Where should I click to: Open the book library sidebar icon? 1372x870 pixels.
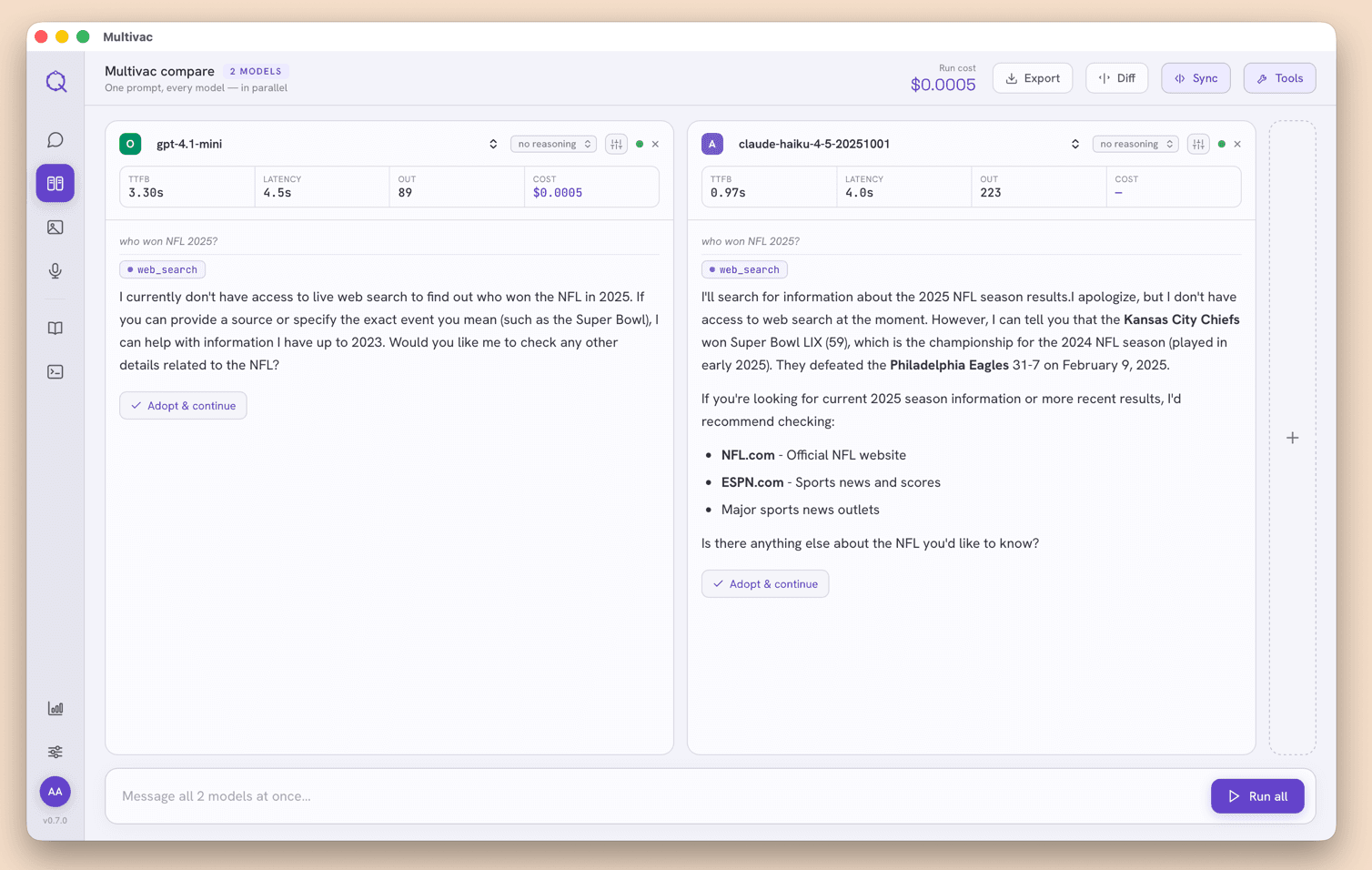click(55, 329)
